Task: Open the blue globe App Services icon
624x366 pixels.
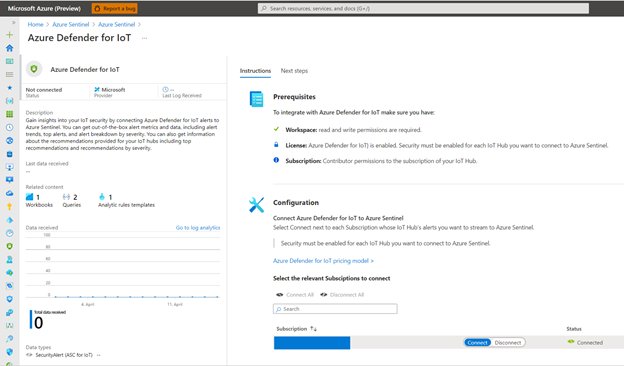Action: (10, 140)
